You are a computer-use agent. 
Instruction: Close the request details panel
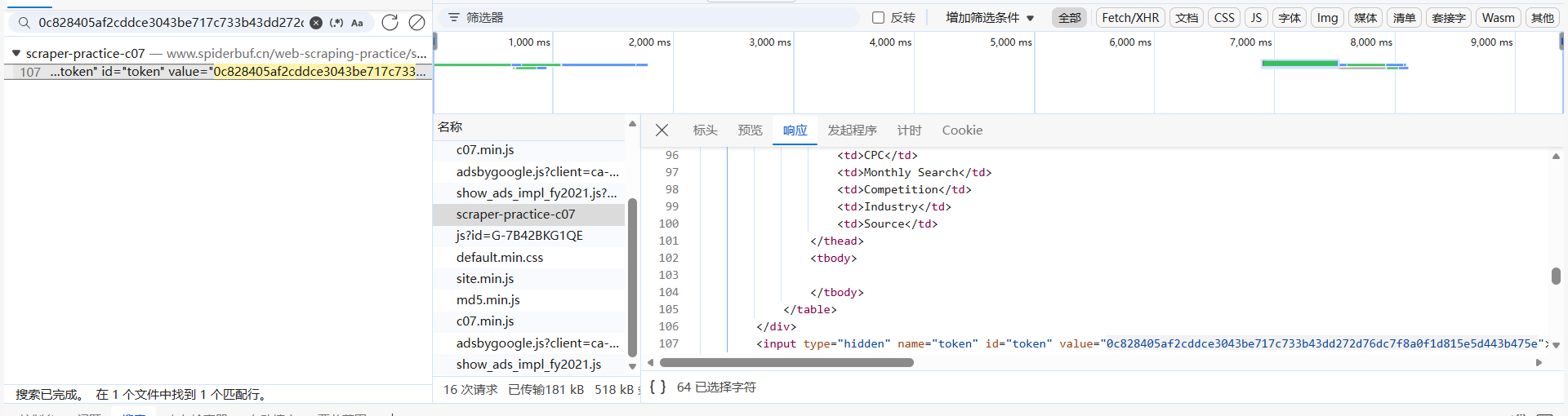tap(662, 131)
